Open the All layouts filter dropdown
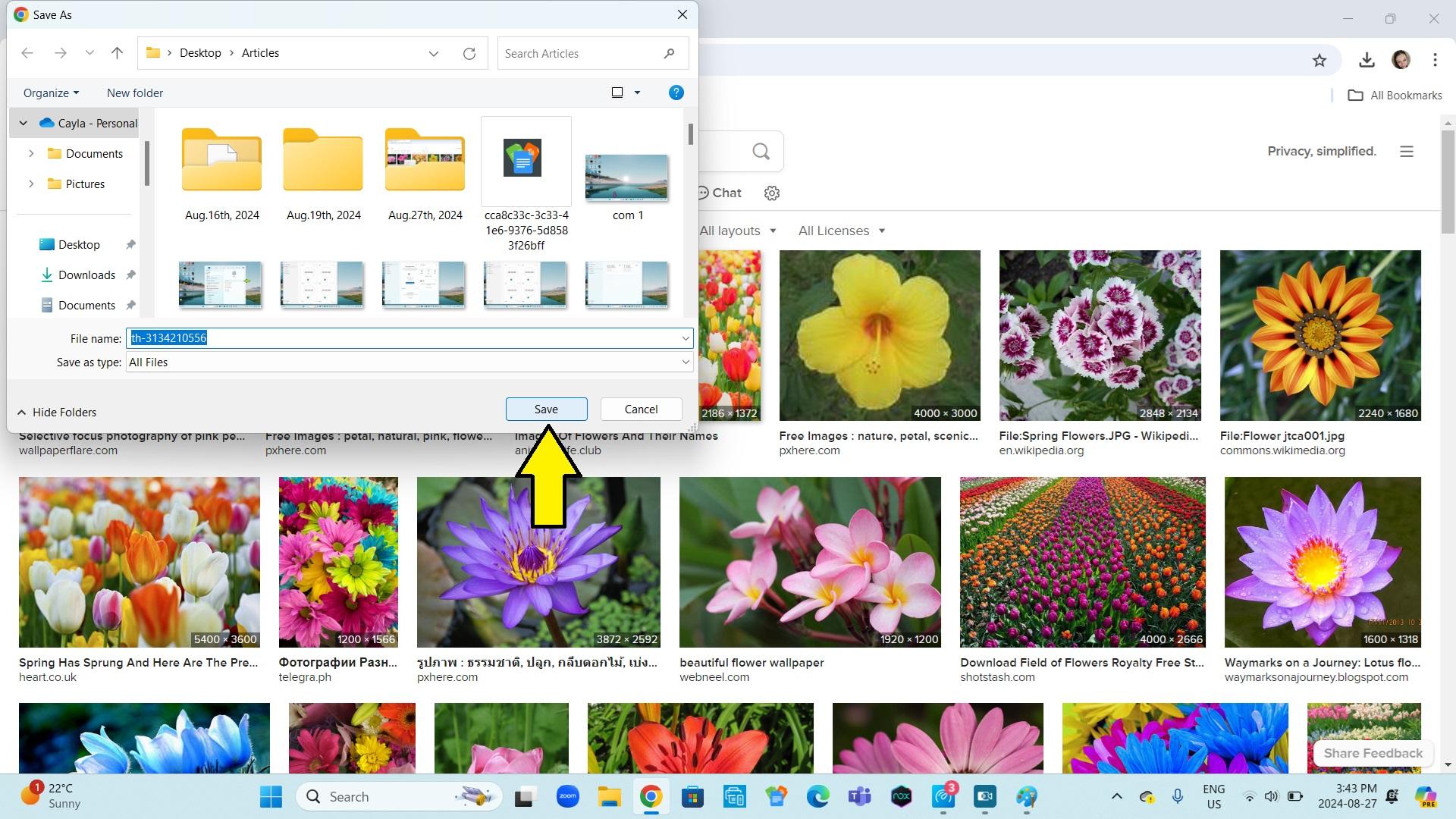This screenshot has width=1456, height=819. 738,231
